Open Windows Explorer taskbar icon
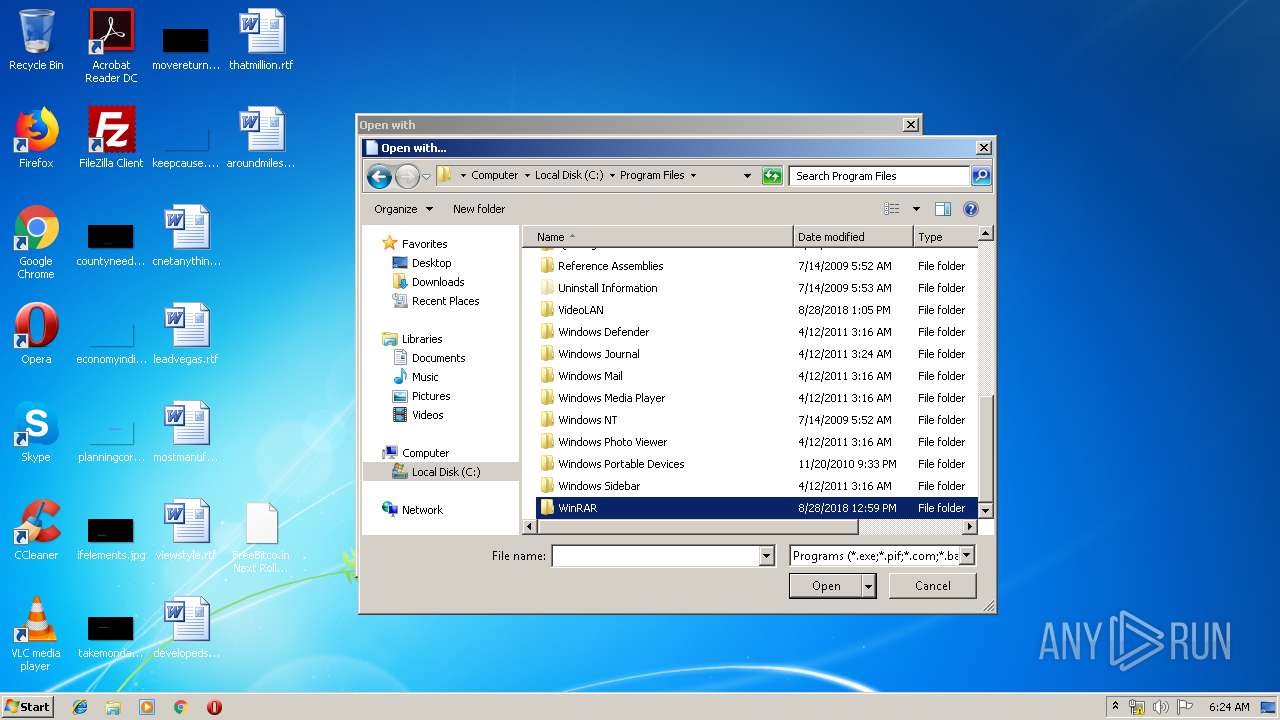The width and height of the screenshot is (1280, 720). click(x=113, y=707)
